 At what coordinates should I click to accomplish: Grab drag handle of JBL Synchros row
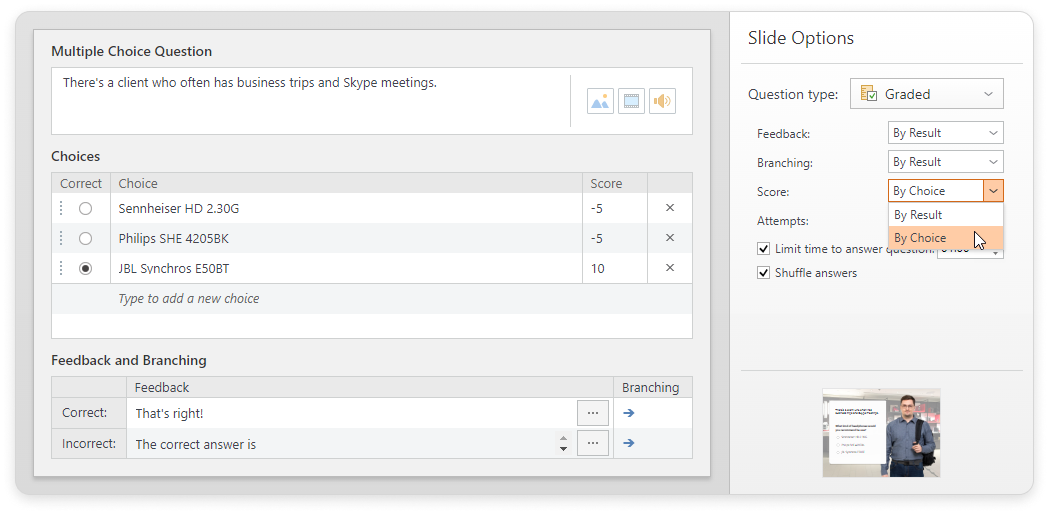pos(62,268)
